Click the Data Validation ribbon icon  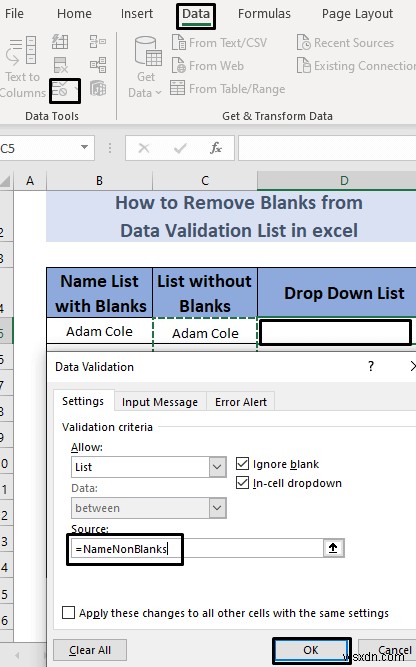60,89
